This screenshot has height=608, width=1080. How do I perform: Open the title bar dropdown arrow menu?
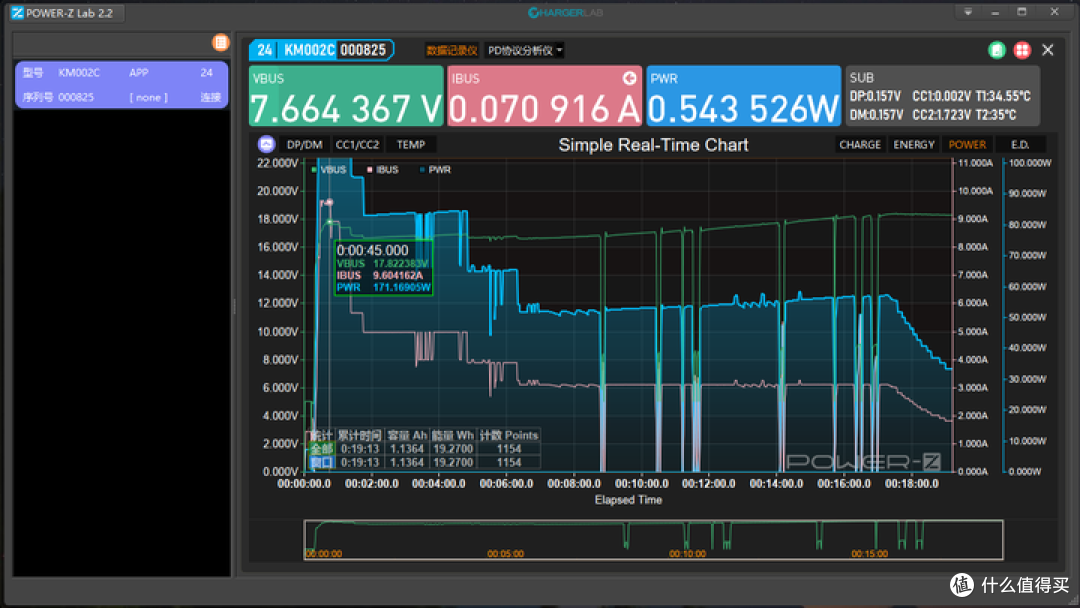[968, 12]
